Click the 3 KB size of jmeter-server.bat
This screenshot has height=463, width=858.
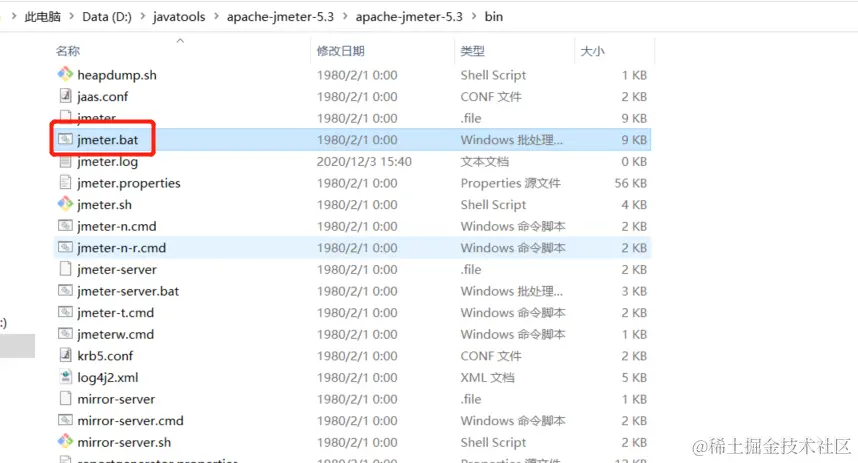634,291
